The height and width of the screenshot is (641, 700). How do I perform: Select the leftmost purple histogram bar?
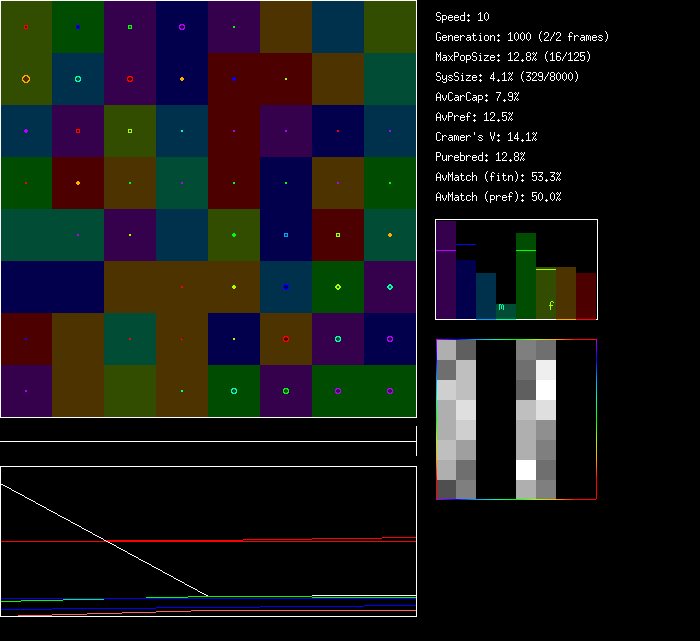(446, 270)
